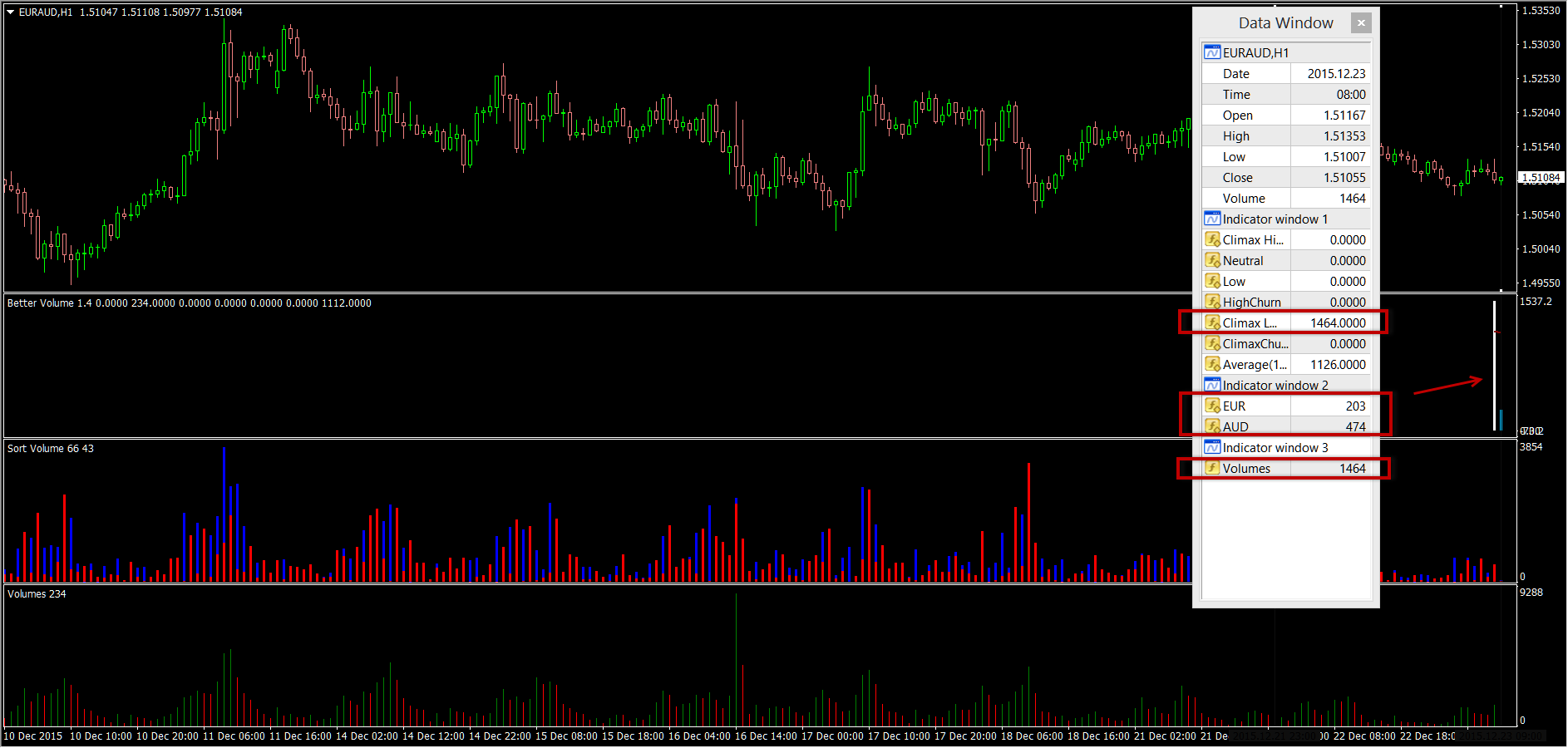Click the Neutral indicator's yellow function icon
Viewport: 1568px width, 748px height.
[x=1212, y=260]
